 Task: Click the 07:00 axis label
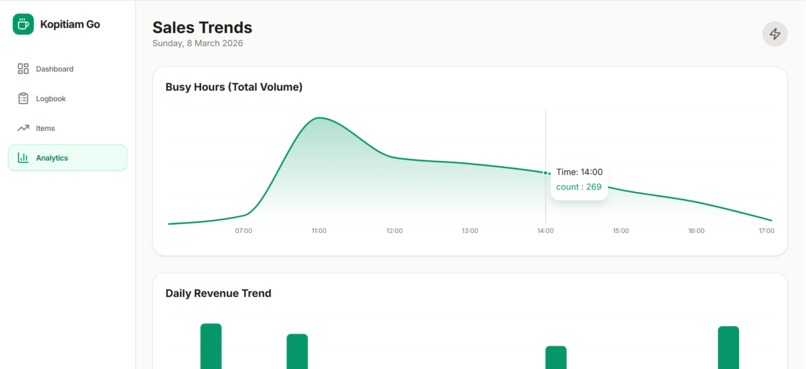[x=244, y=231]
